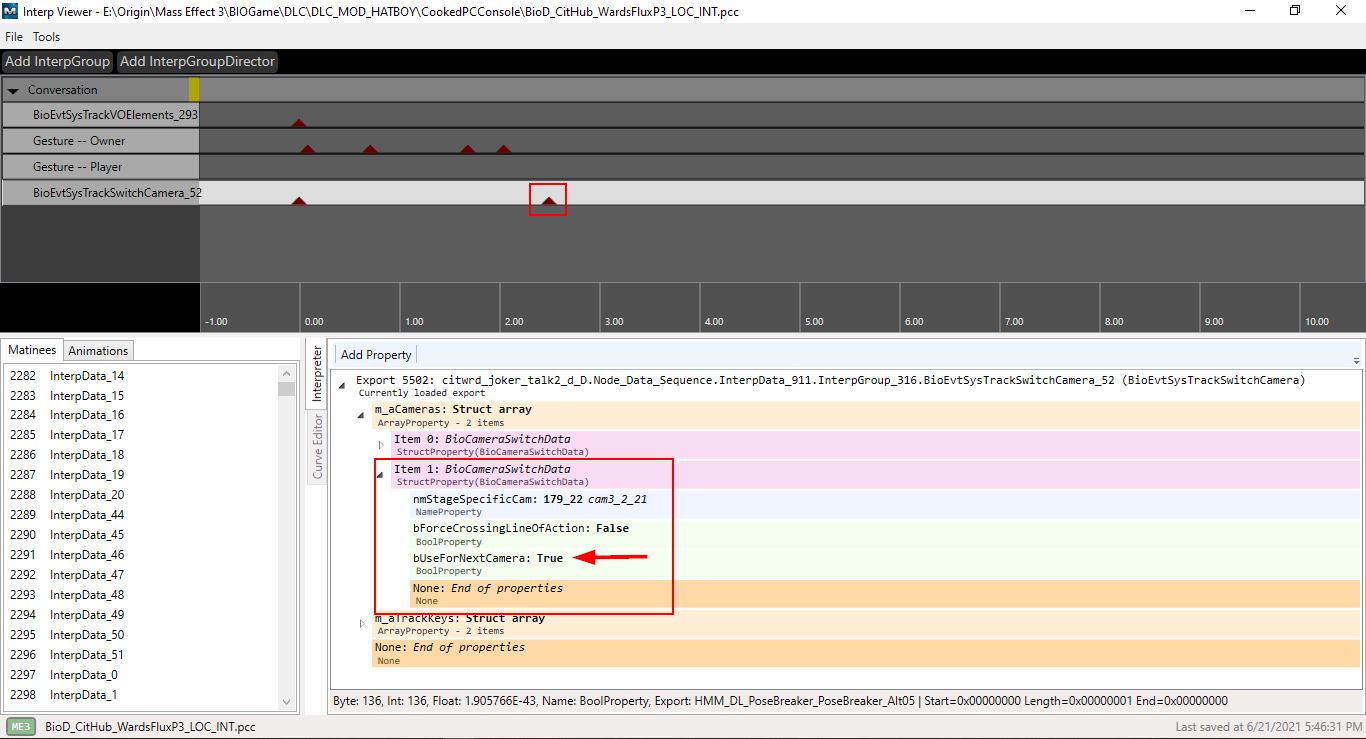Select the bUseForNextCamera property
The image size is (1366, 739).
click(886, 564)
